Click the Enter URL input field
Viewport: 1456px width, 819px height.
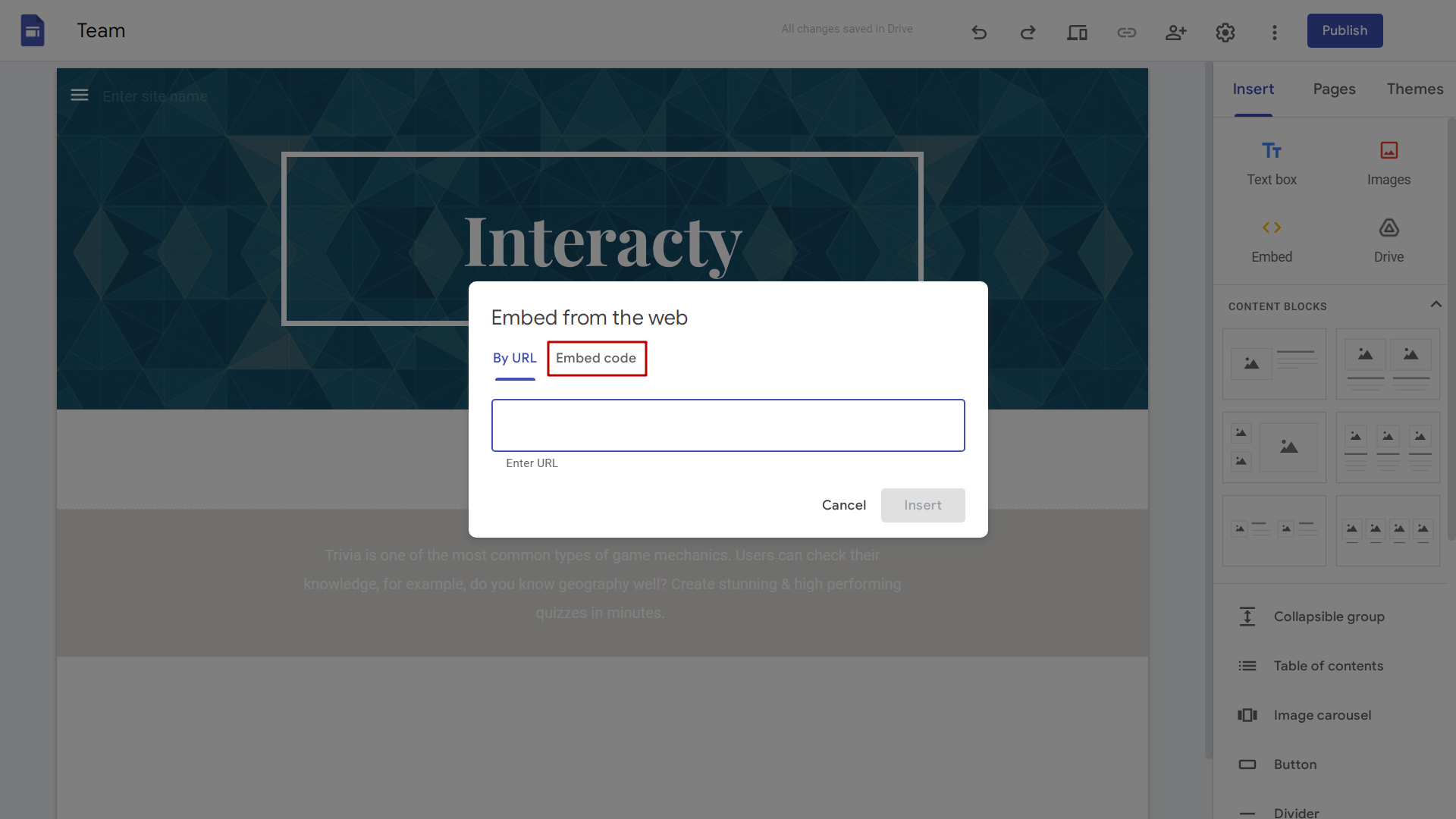pos(728,425)
